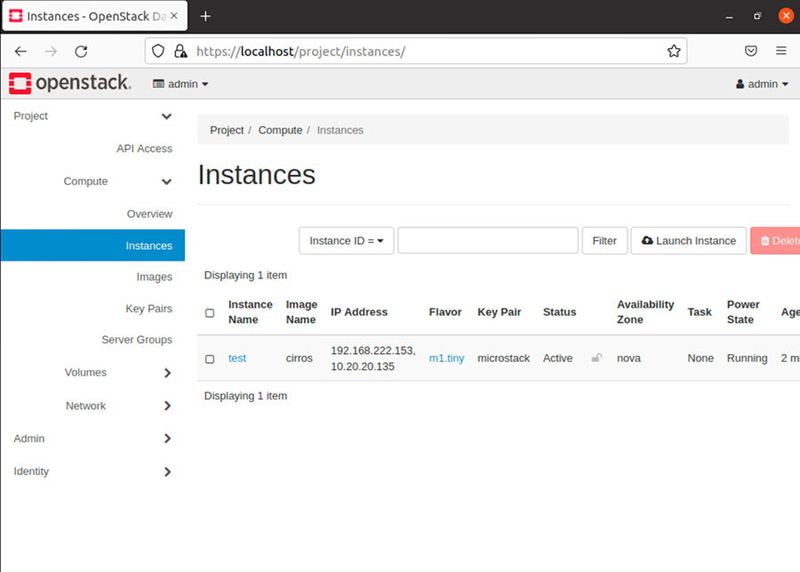800x572 pixels.
Task: Click the browser forward arrow
Action: (51, 51)
